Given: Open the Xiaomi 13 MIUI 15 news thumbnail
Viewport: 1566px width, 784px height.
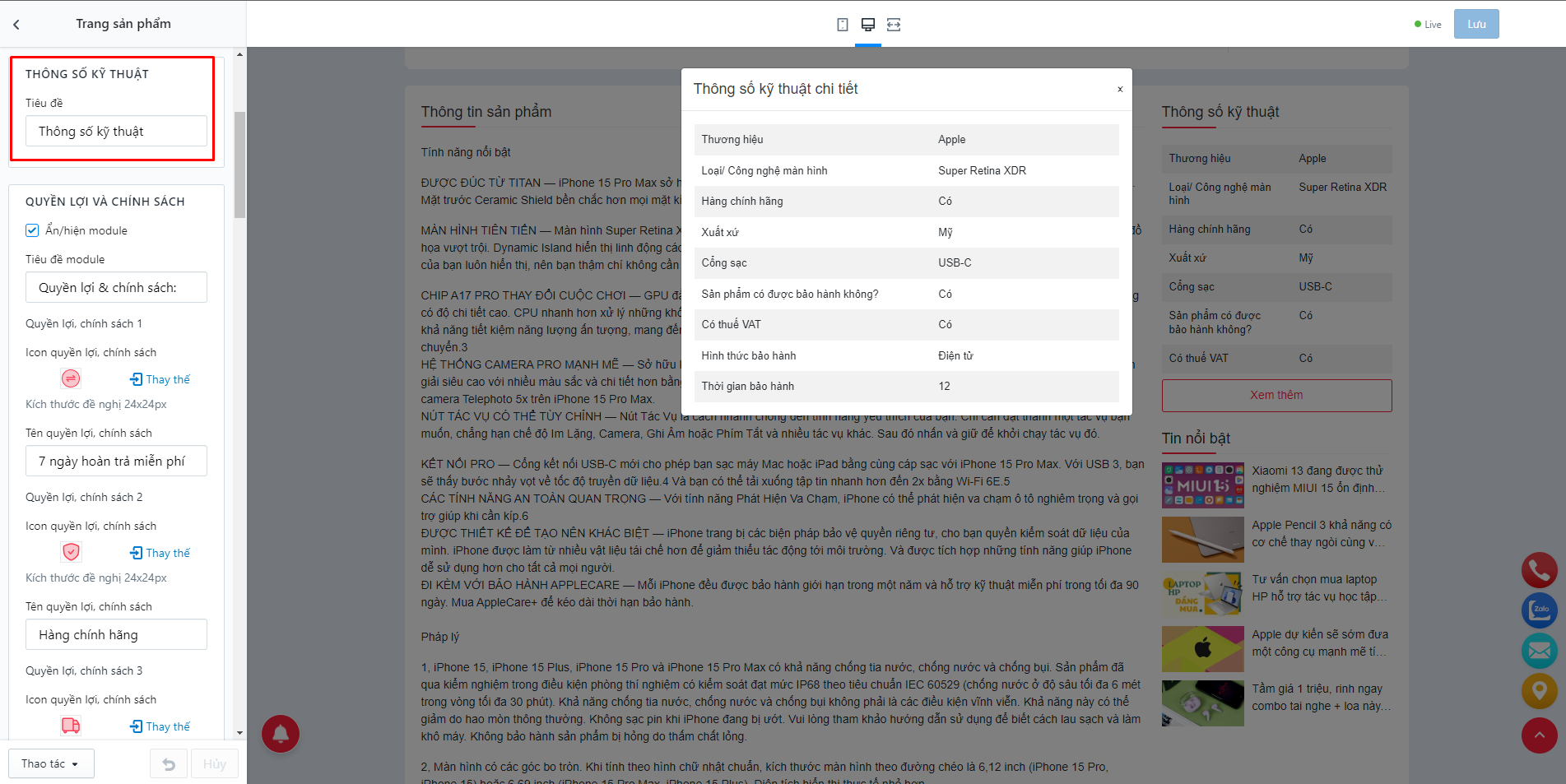Looking at the screenshot, I should pos(1202,485).
